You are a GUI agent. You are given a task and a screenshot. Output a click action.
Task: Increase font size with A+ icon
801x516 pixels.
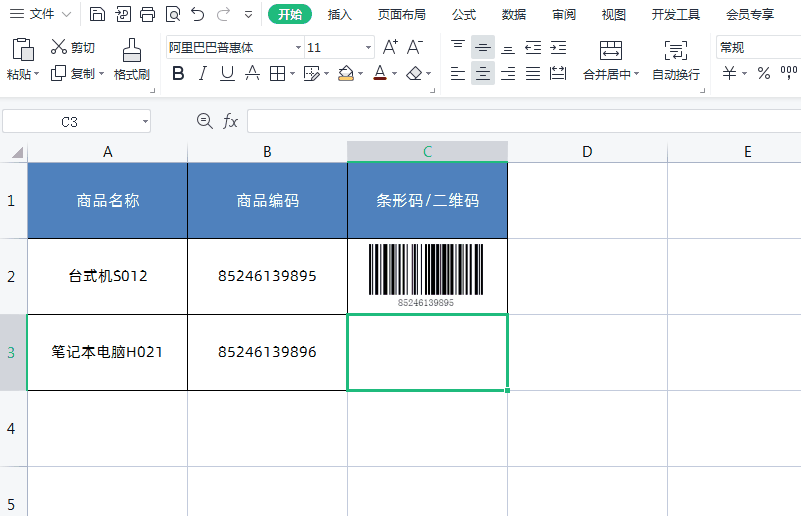(390, 48)
